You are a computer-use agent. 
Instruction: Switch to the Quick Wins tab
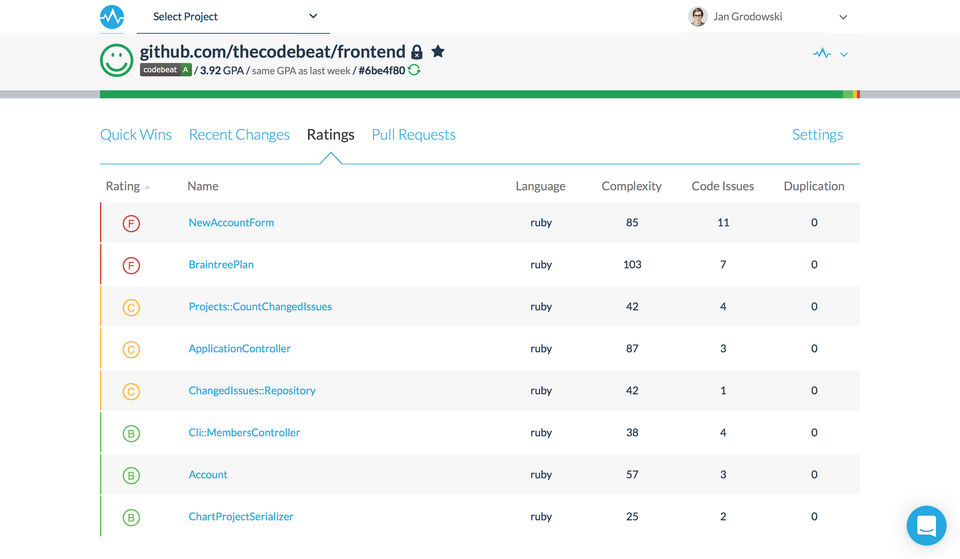pyautogui.click(x=136, y=135)
